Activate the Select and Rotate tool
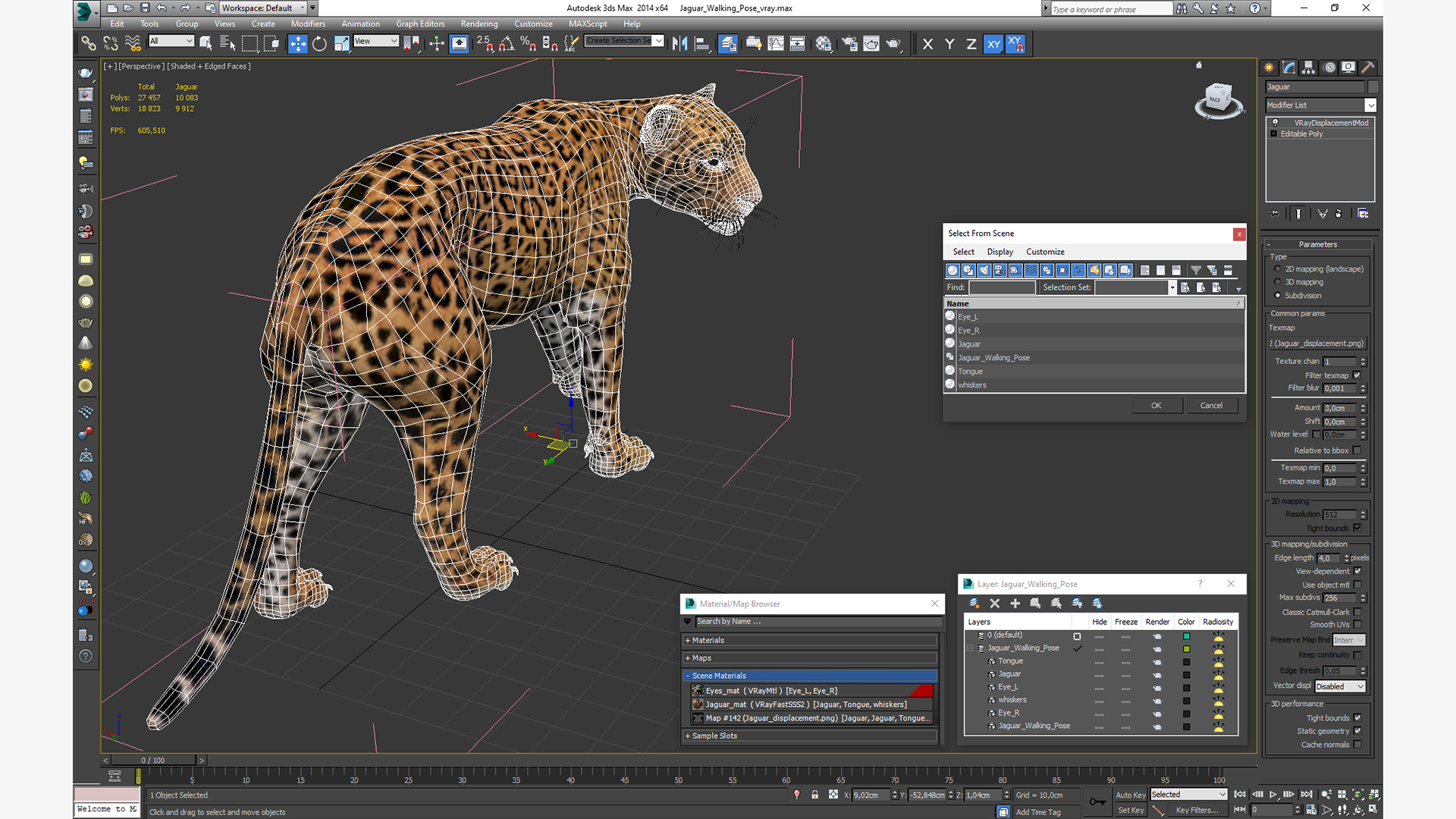Viewport: 1456px width, 819px height. point(320,44)
